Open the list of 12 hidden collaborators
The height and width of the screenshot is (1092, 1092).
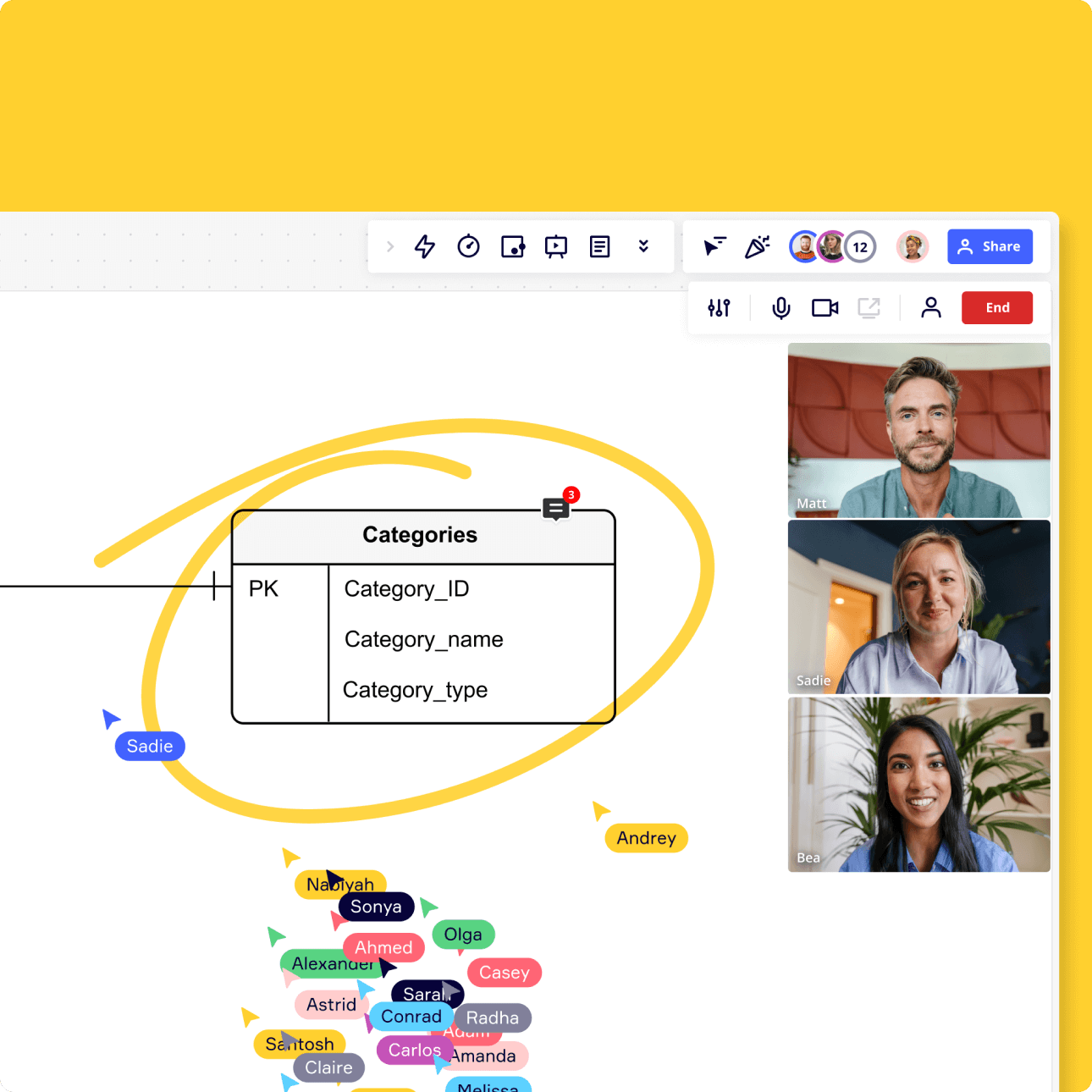point(860,246)
